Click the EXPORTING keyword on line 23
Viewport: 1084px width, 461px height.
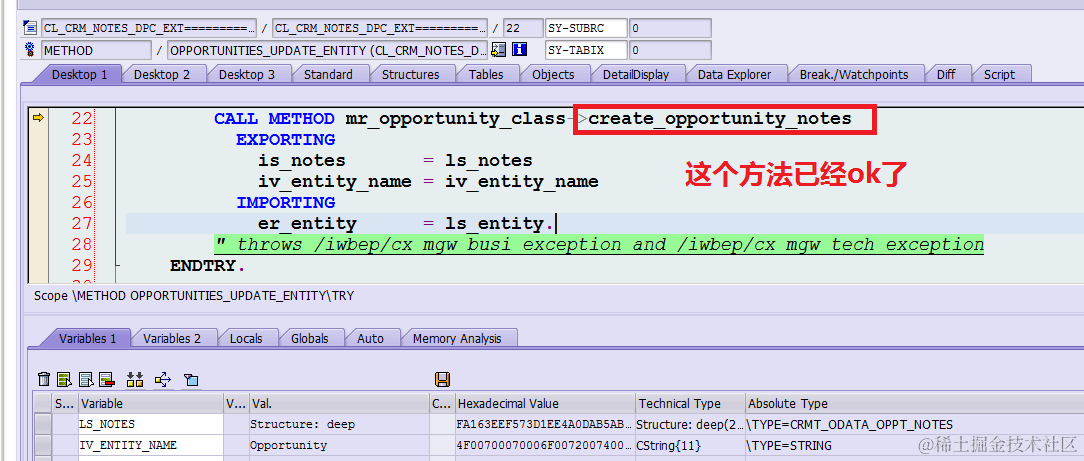point(286,140)
